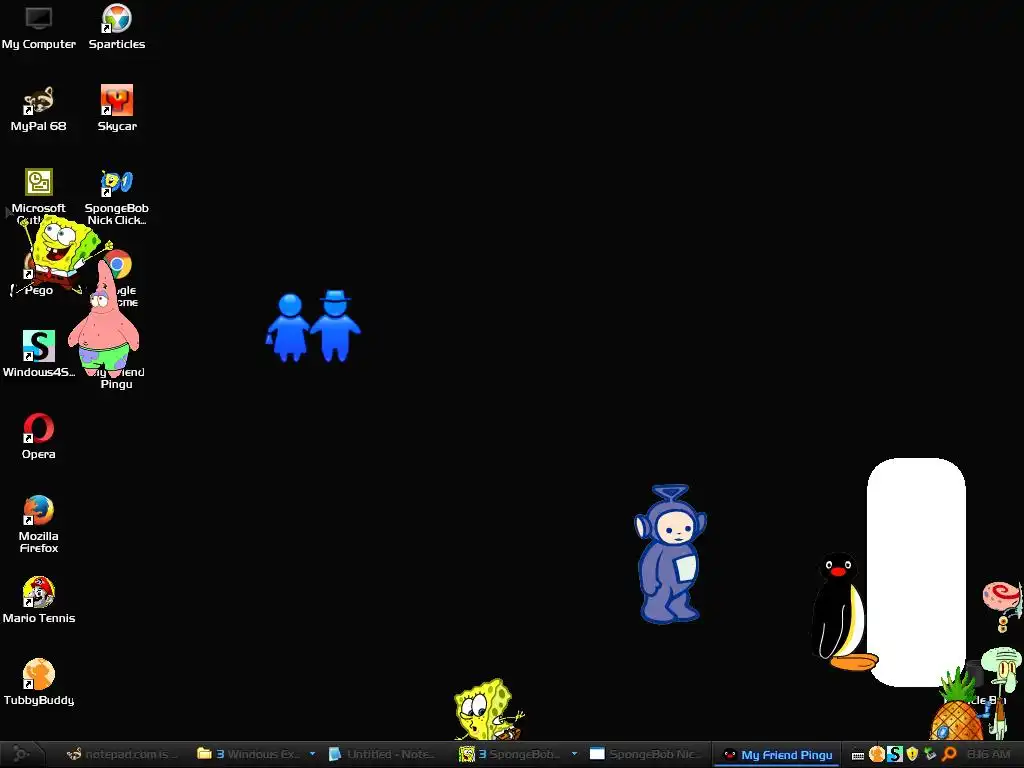Open the Windows4S 'S' tray icon
The width and height of the screenshot is (1024, 768).
click(895, 754)
